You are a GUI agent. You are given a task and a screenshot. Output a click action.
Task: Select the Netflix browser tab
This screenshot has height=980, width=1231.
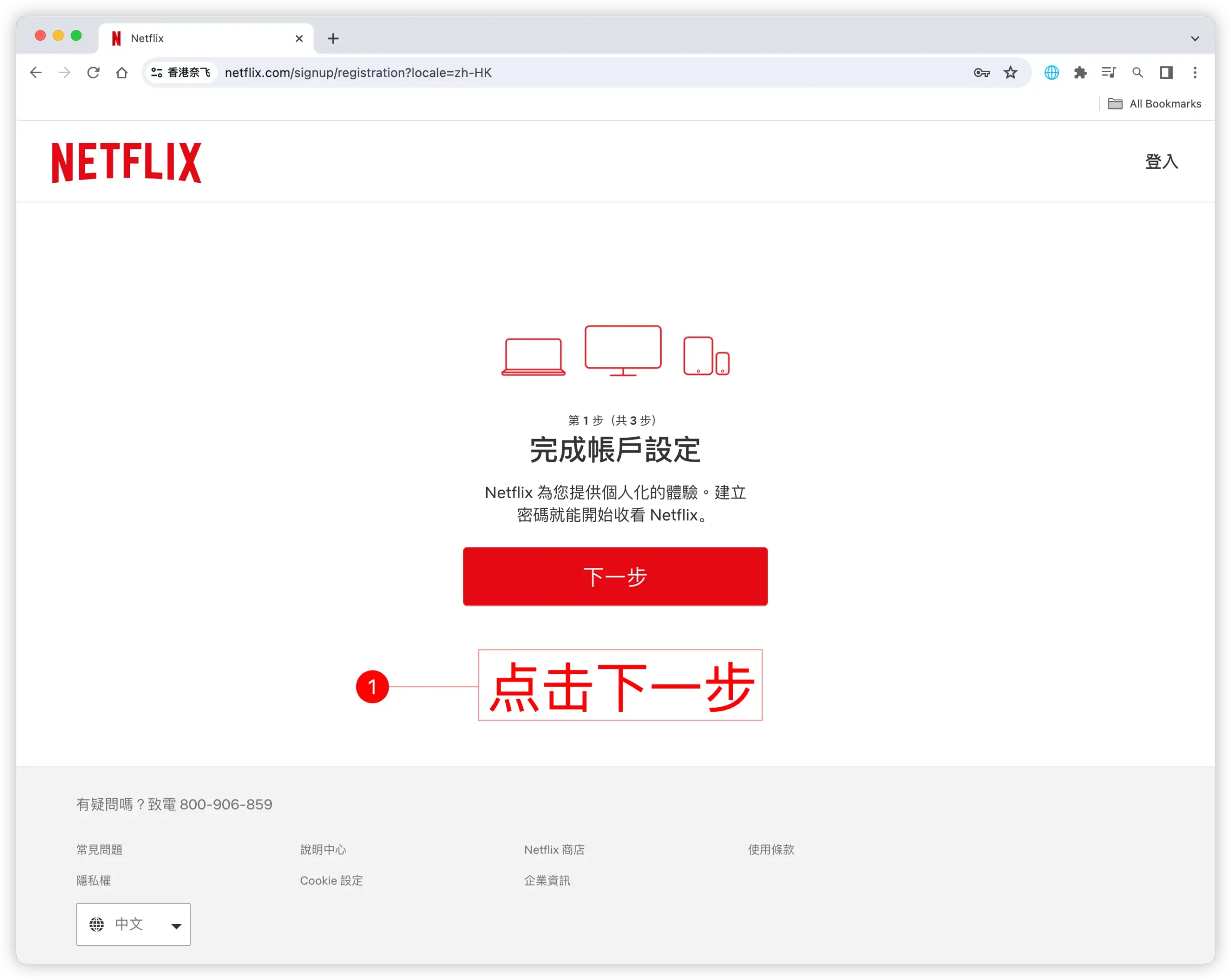pos(205,38)
